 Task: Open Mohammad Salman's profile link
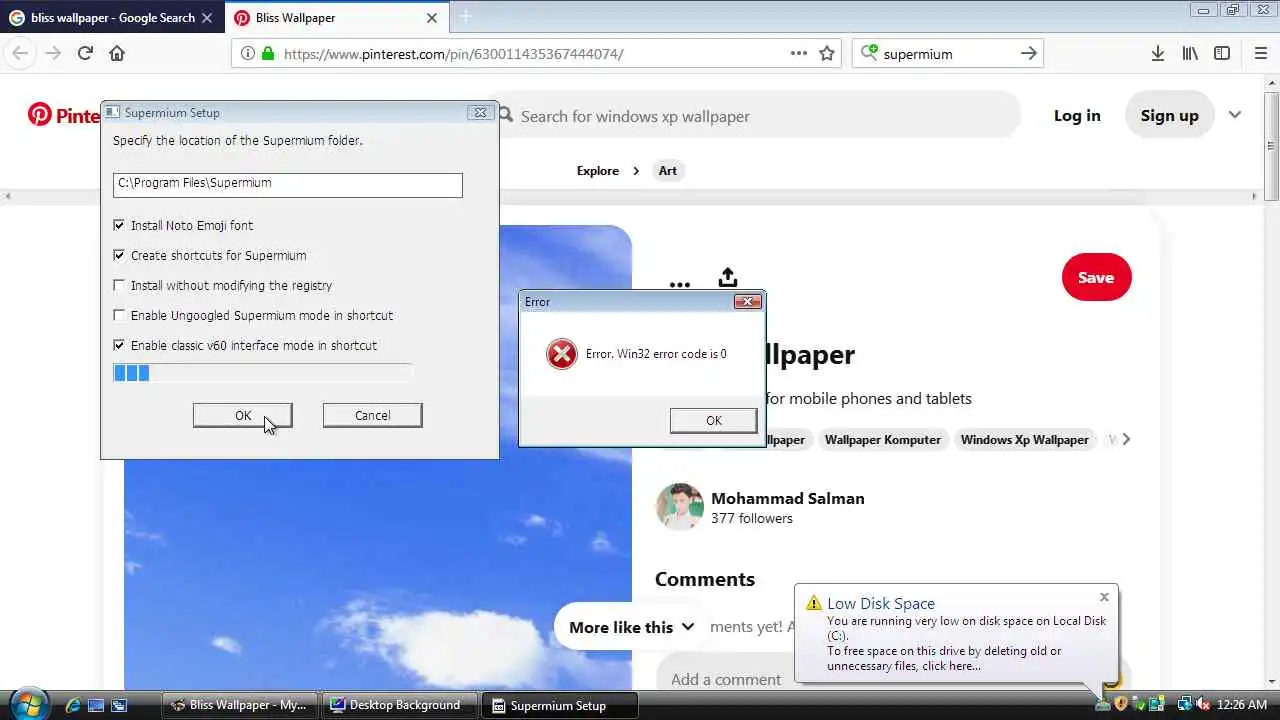788,498
